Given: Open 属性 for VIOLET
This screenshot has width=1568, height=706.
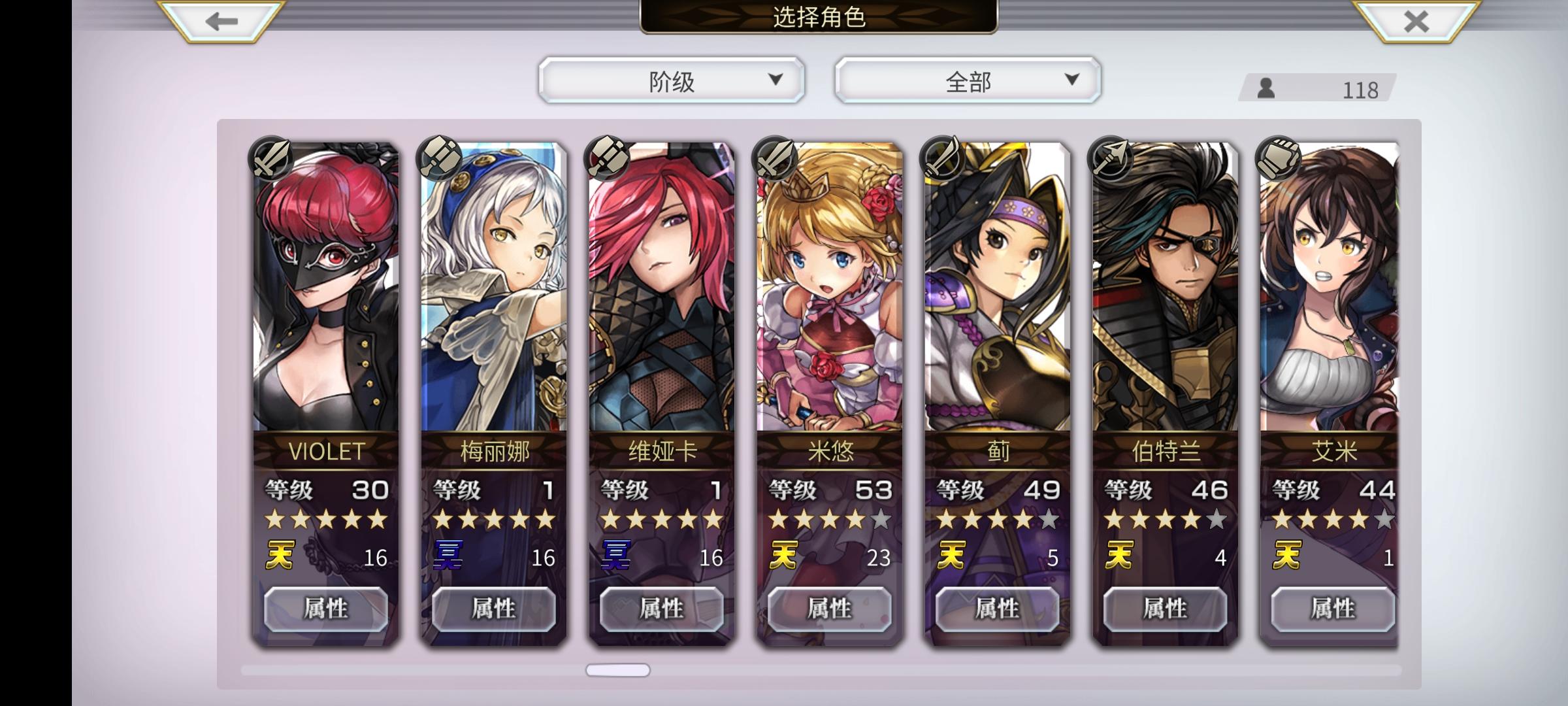Looking at the screenshot, I should [x=326, y=609].
